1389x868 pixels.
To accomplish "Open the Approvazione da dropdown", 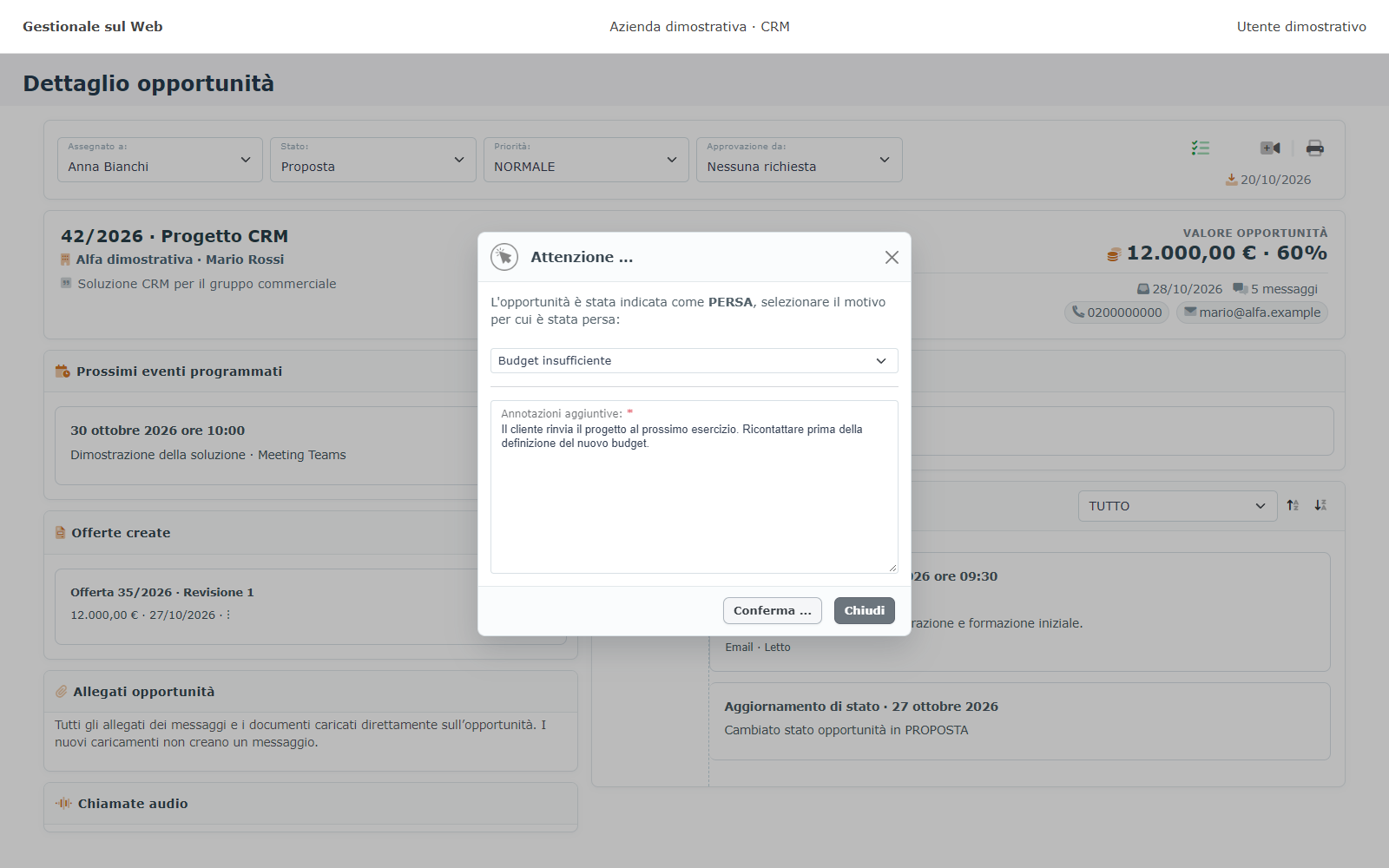I will click(800, 160).
